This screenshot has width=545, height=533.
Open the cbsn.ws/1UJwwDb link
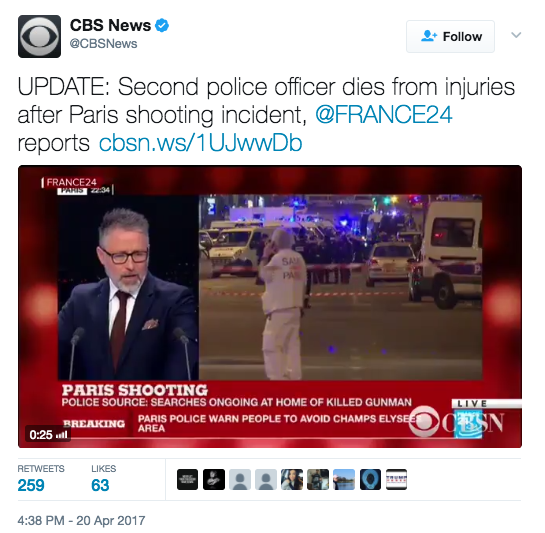[201, 143]
